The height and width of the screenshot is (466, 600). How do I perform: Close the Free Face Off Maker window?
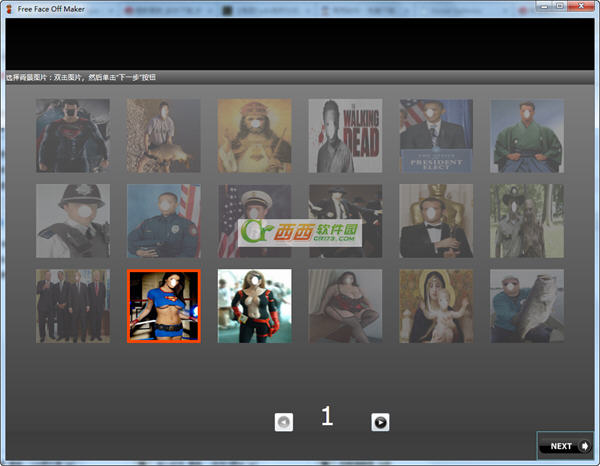point(581,6)
